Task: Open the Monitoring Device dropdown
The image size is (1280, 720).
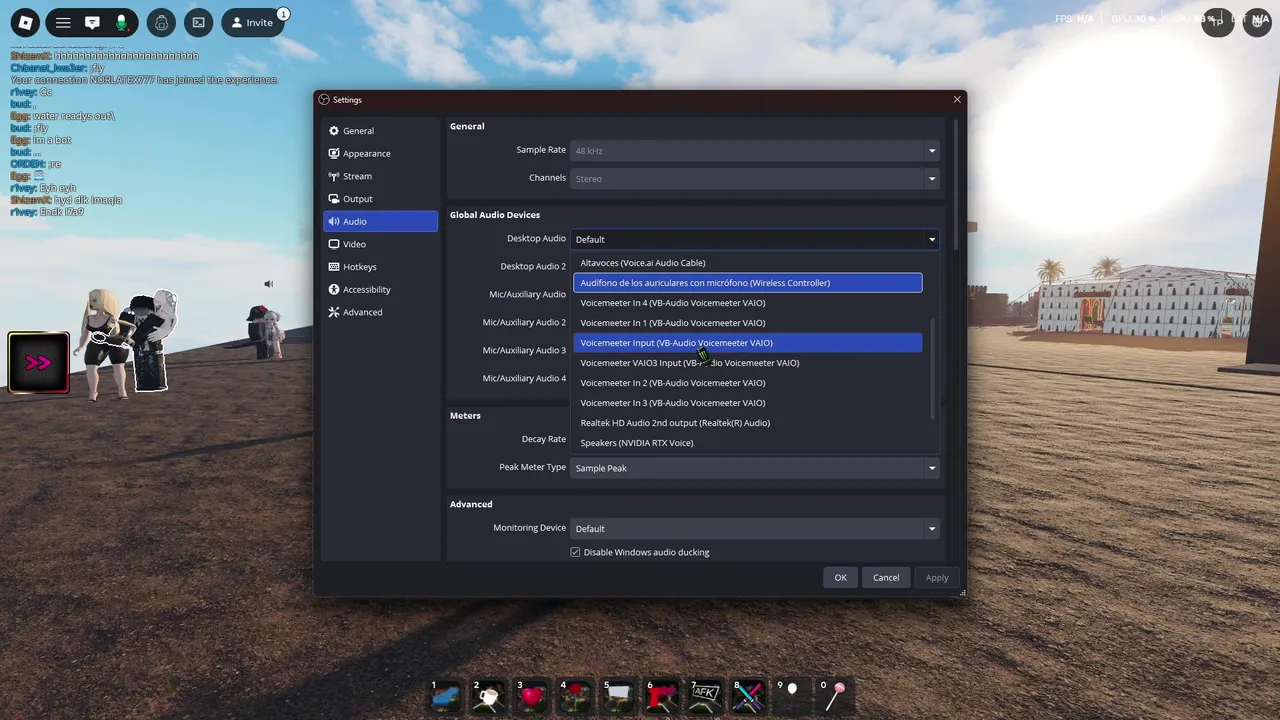Action: point(755,529)
